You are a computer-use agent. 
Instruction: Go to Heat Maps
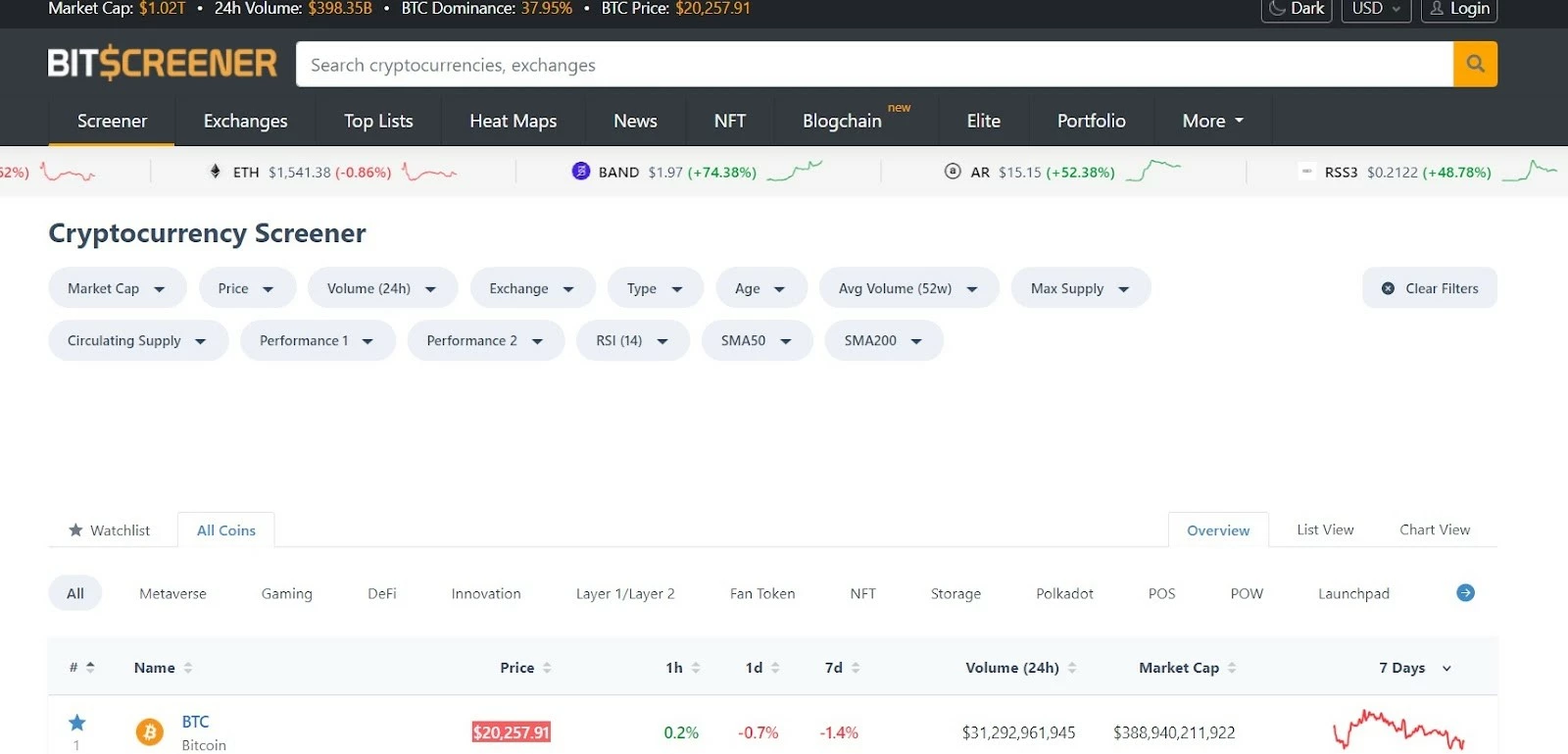pyautogui.click(x=513, y=121)
